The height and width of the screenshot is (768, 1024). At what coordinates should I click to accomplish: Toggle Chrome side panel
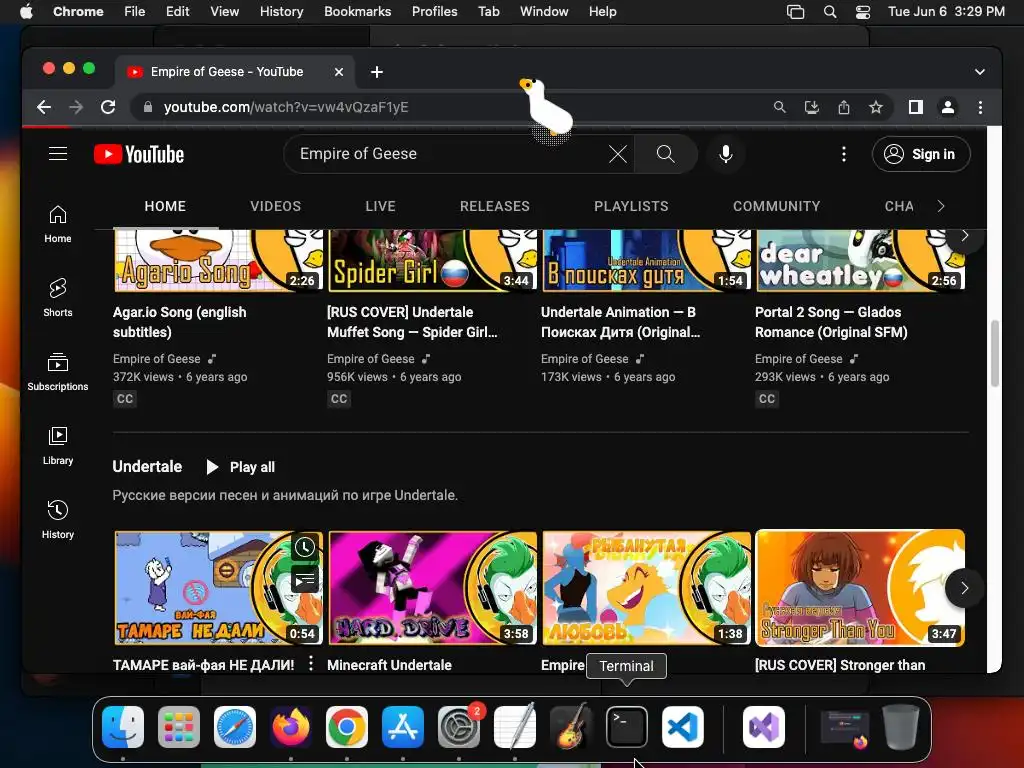(x=916, y=107)
